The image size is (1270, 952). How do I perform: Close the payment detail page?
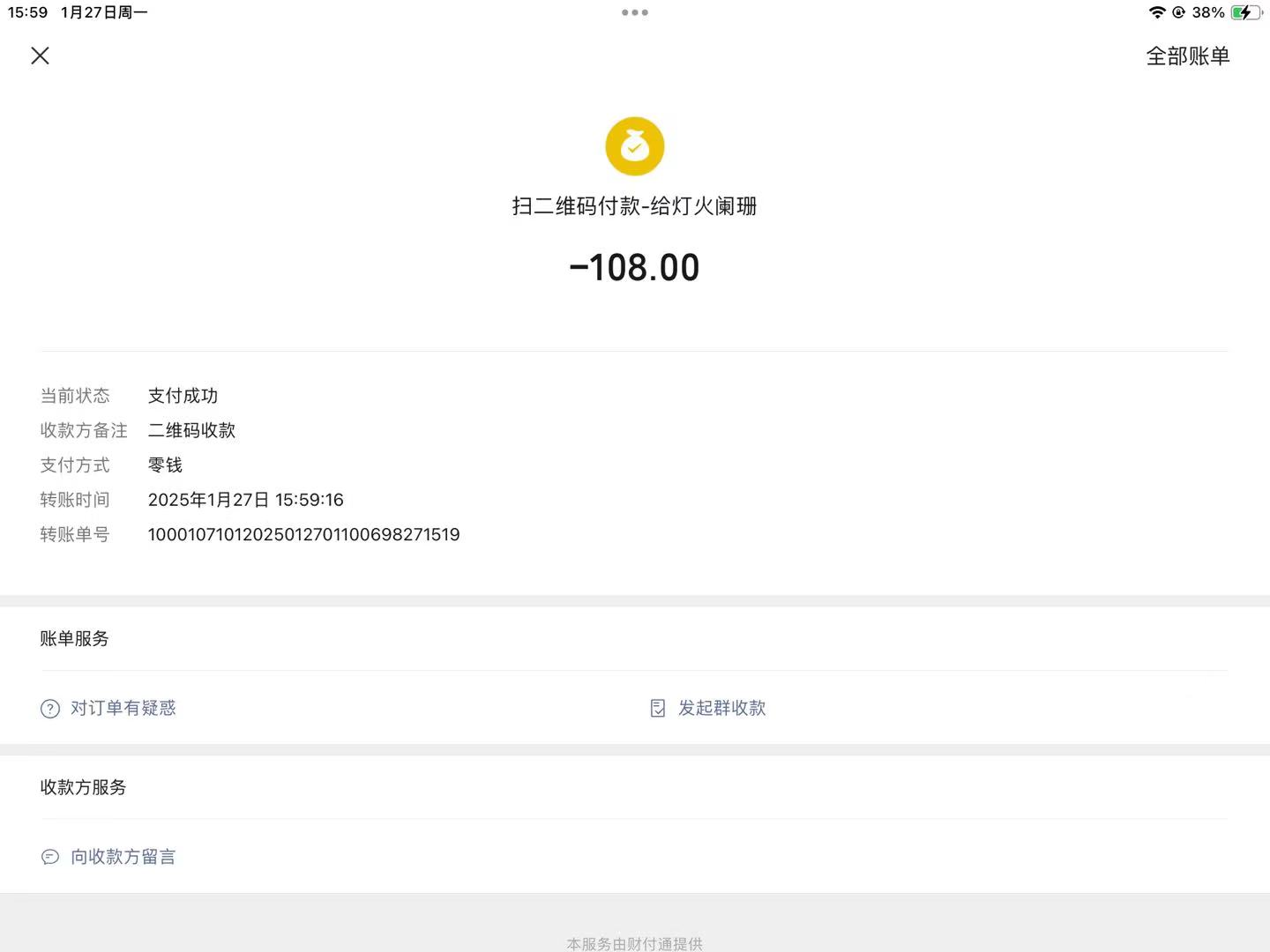(x=40, y=56)
